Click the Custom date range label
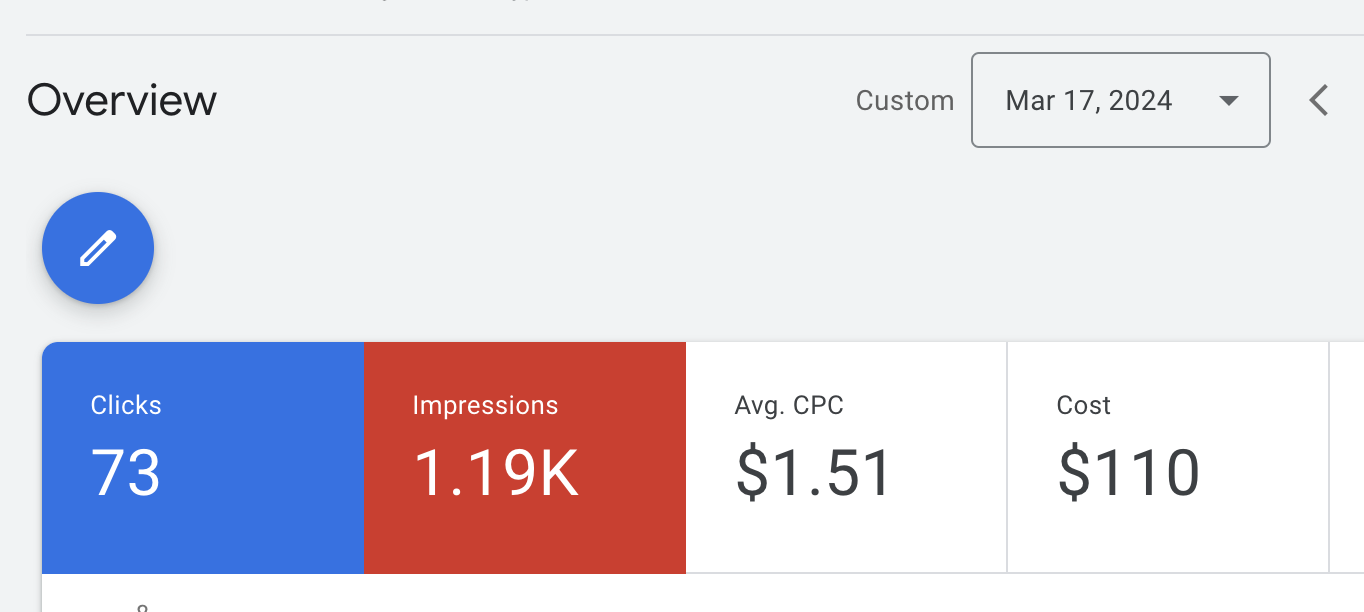 pyautogui.click(x=904, y=101)
